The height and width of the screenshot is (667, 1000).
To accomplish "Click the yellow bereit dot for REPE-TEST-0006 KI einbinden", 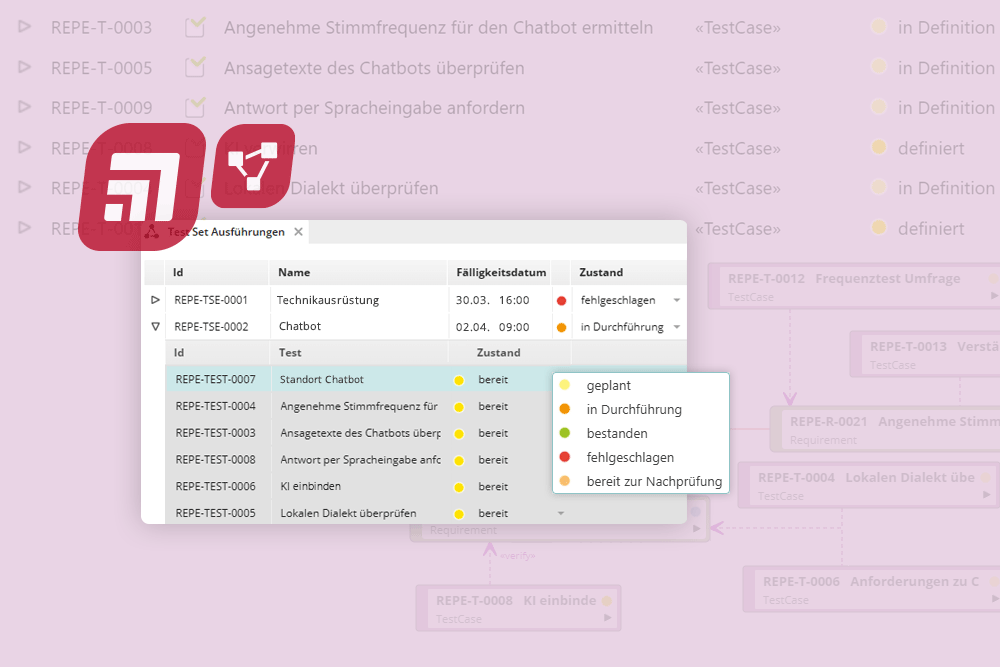I will point(460,486).
